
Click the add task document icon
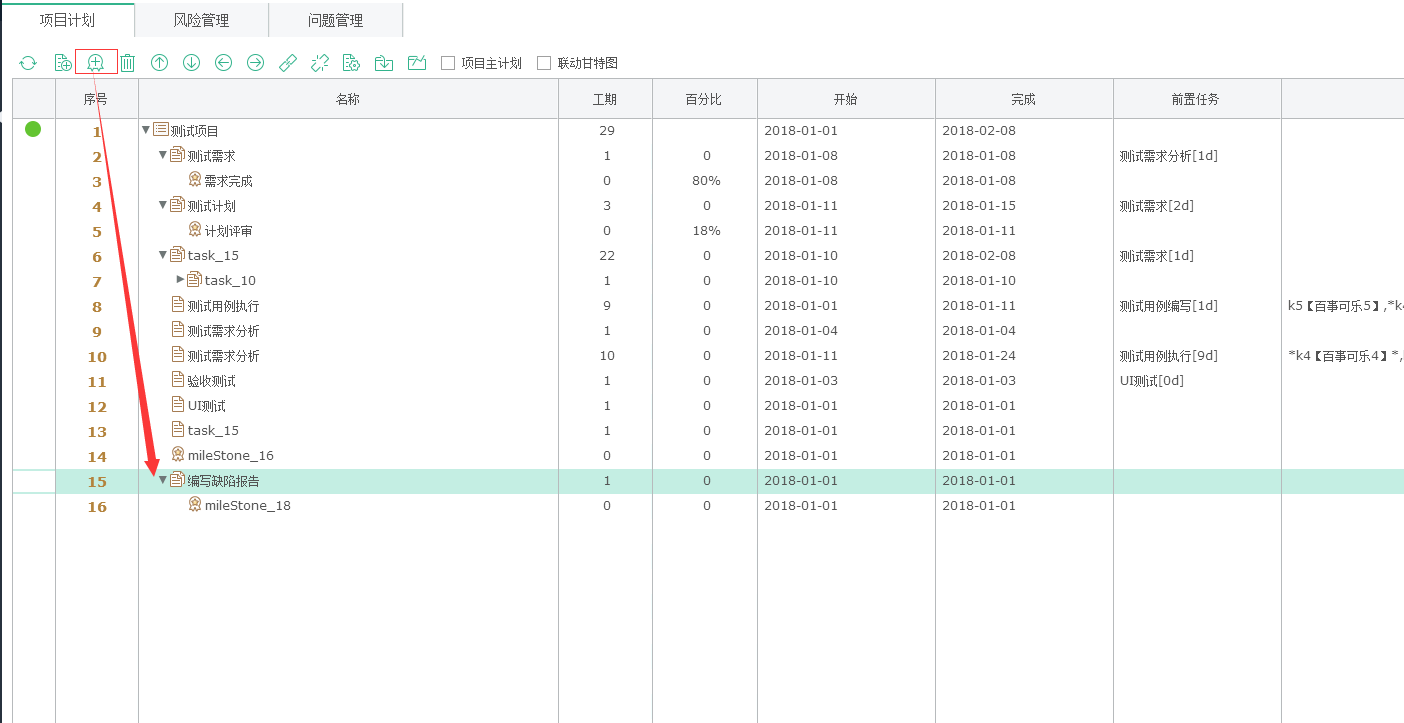tap(63, 63)
